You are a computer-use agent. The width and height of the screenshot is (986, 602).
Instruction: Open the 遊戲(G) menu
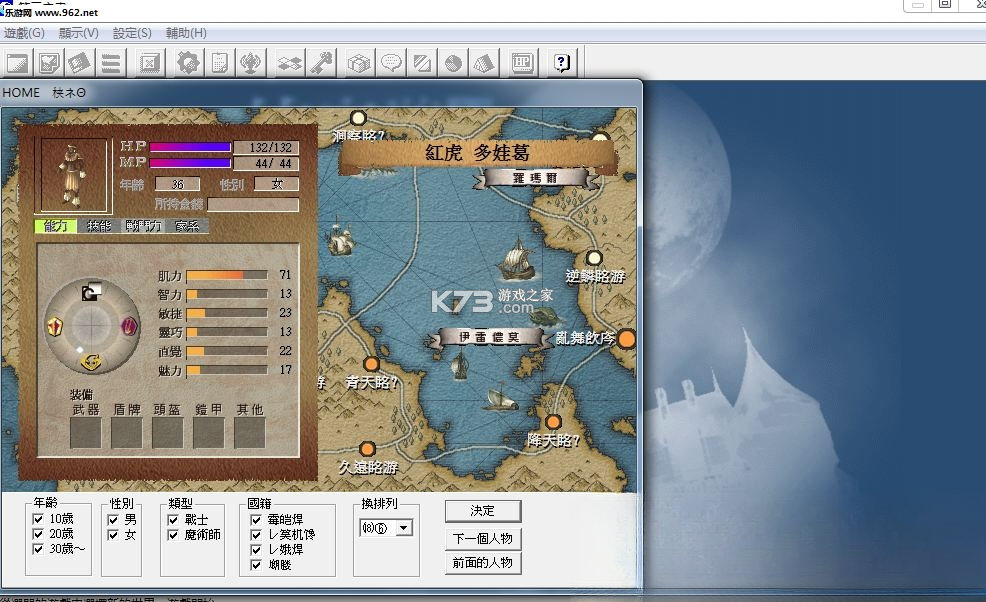[25, 33]
